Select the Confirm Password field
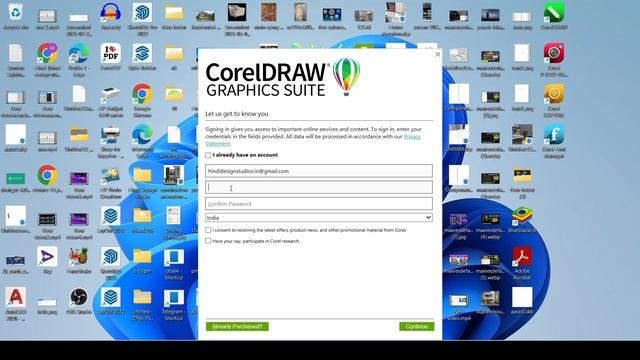Screen dimensions: 640x360 tap(319, 204)
